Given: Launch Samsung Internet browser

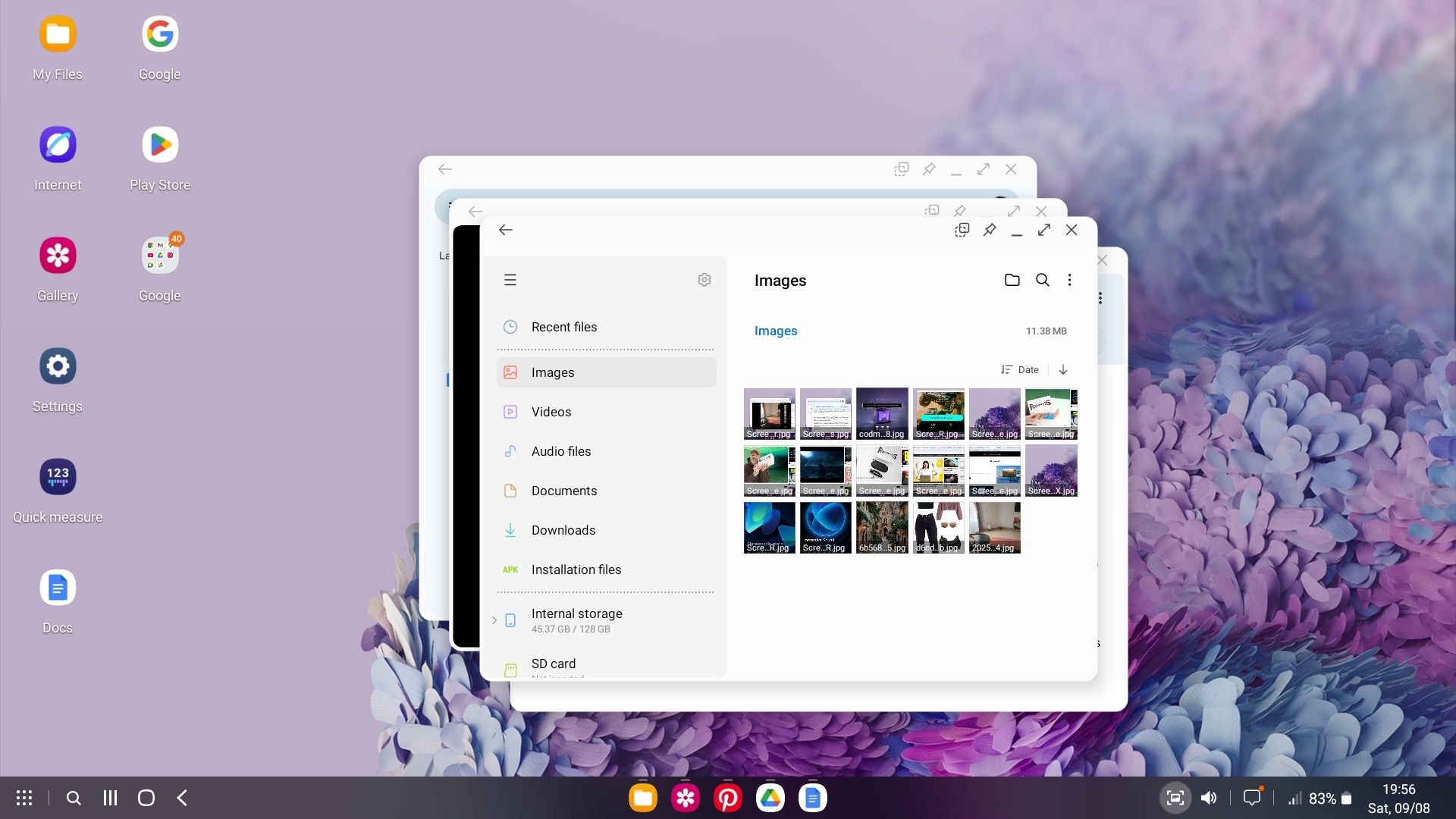Looking at the screenshot, I should tap(58, 158).
